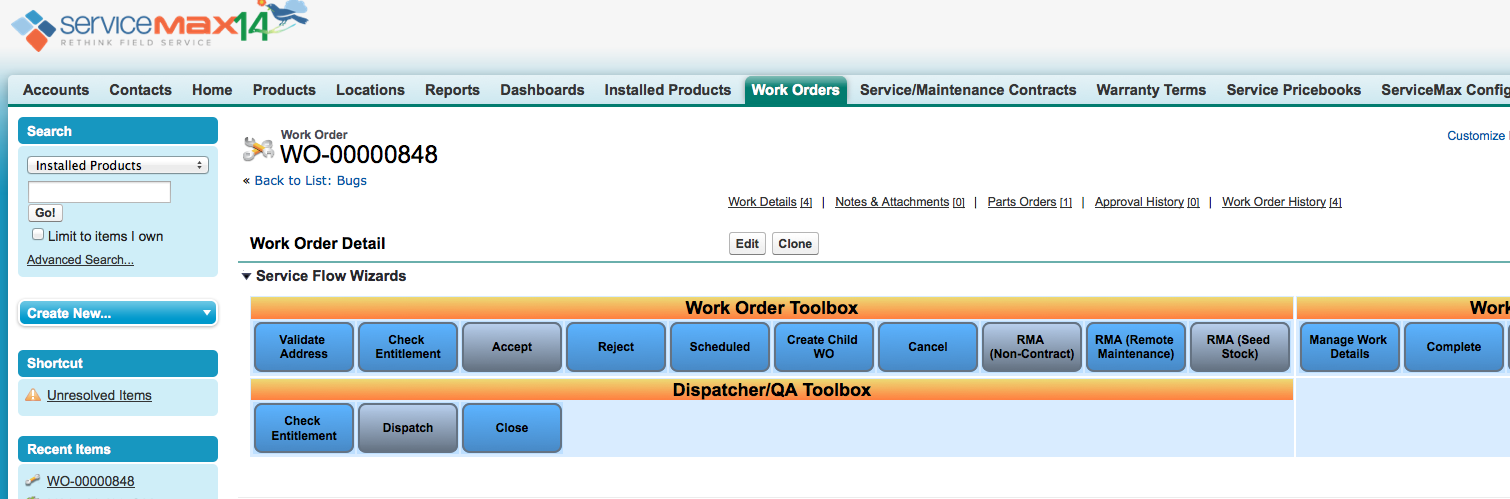Click the Unresolved Items warning icon
Image resolution: width=1510 pixels, height=499 pixels.
tap(33, 395)
